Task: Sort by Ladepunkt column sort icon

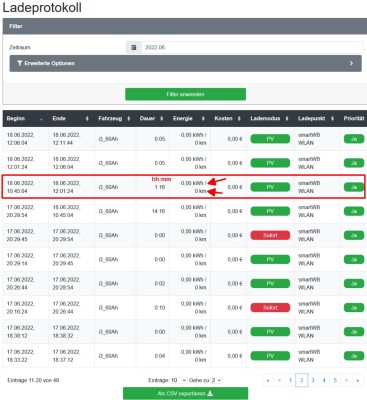Action: point(332,119)
